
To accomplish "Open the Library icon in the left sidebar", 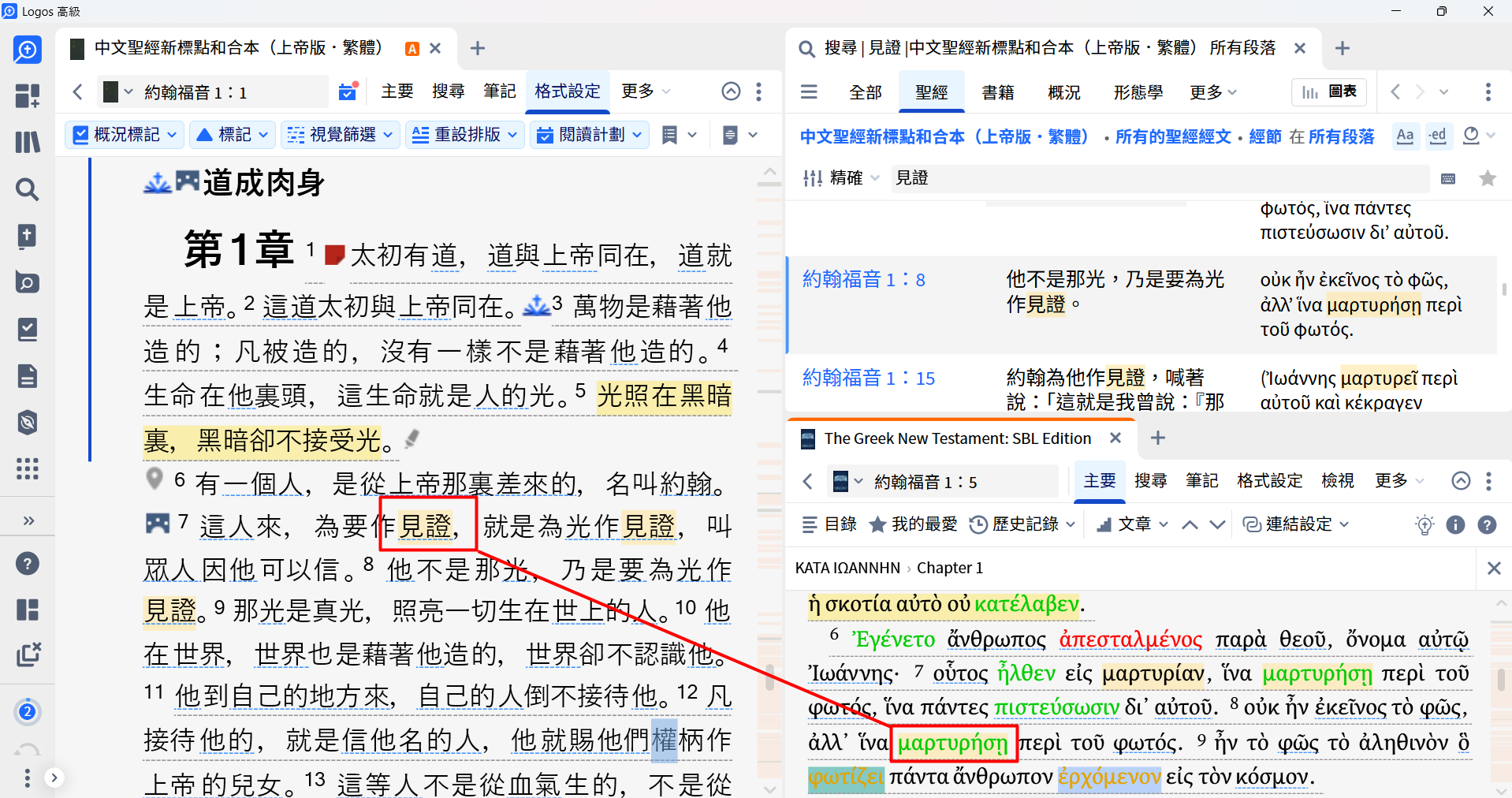I will coord(28,143).
